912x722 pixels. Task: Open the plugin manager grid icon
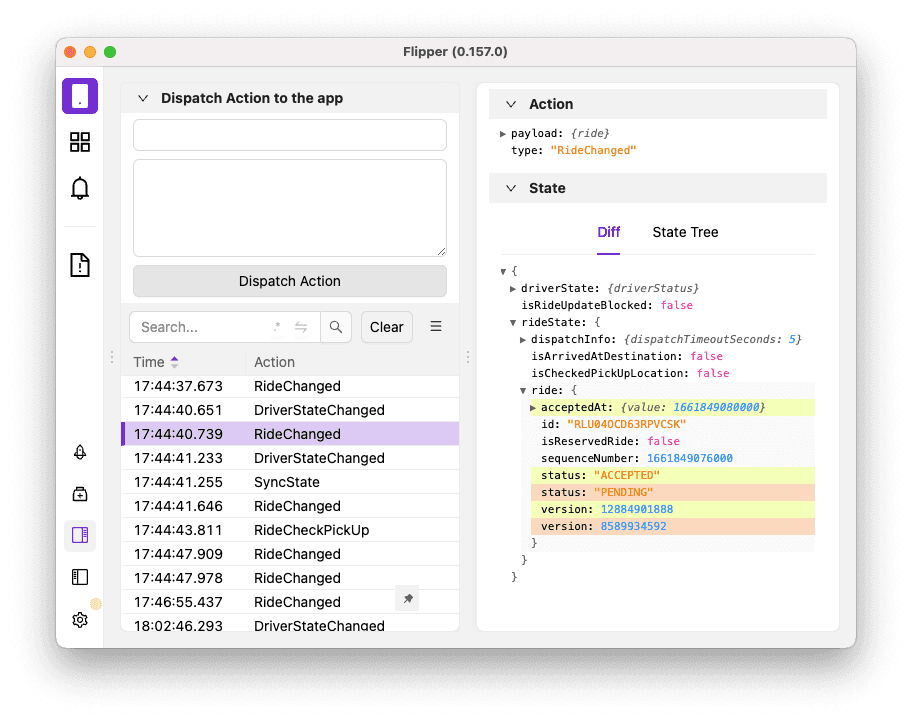[80, 142]
